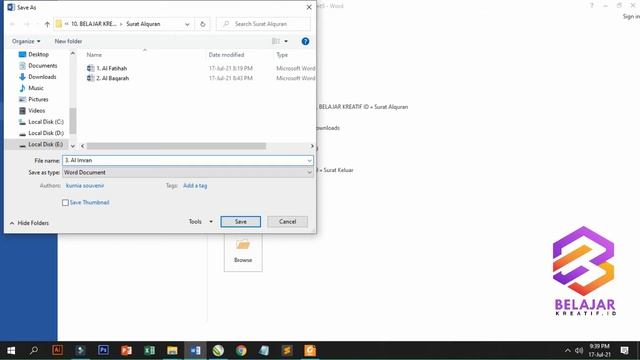Sort by the Date modified column header
This screenshot has height=360, width=640.
tap(226, 55)
